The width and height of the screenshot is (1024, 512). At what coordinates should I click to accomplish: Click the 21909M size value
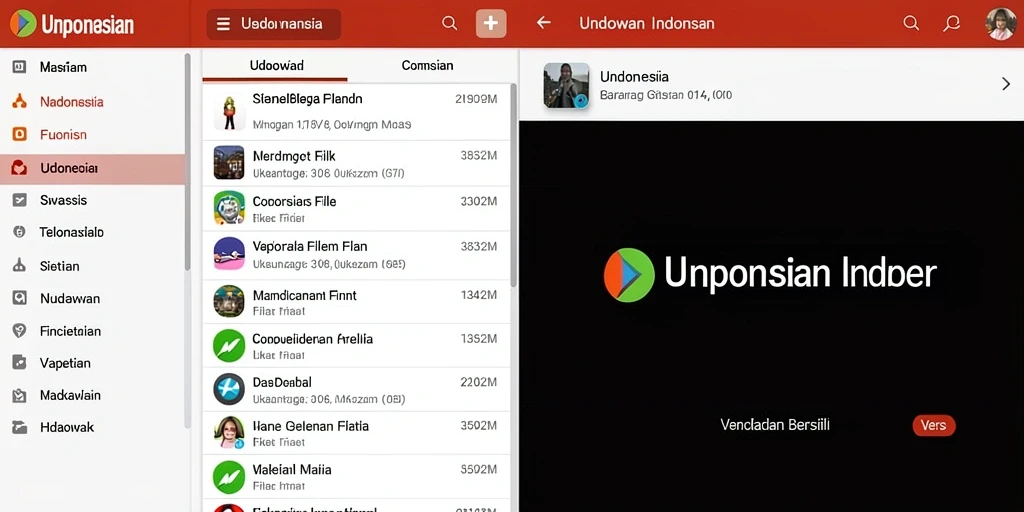475,99
